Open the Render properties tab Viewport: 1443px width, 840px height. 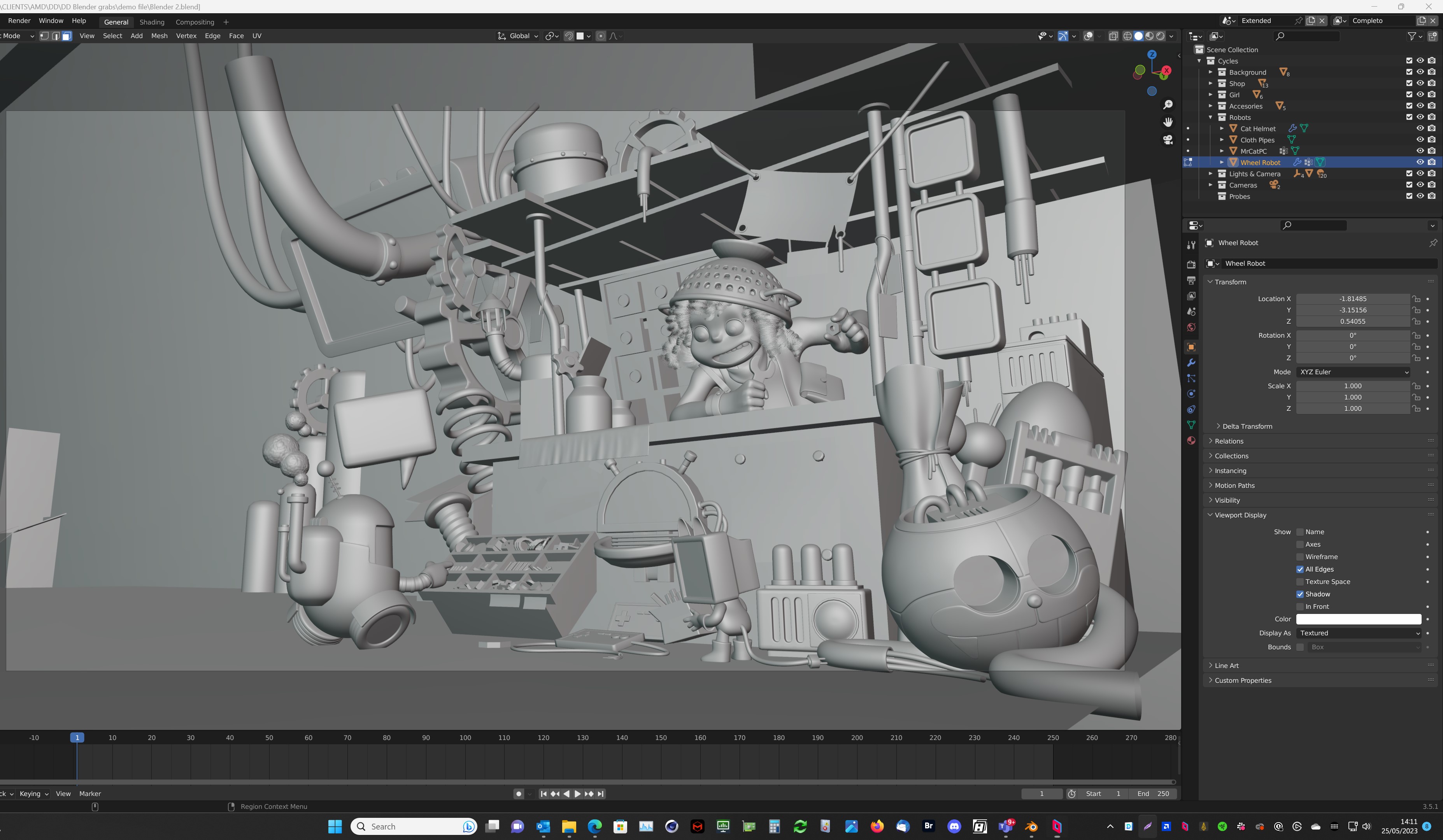pos(1191,265)
